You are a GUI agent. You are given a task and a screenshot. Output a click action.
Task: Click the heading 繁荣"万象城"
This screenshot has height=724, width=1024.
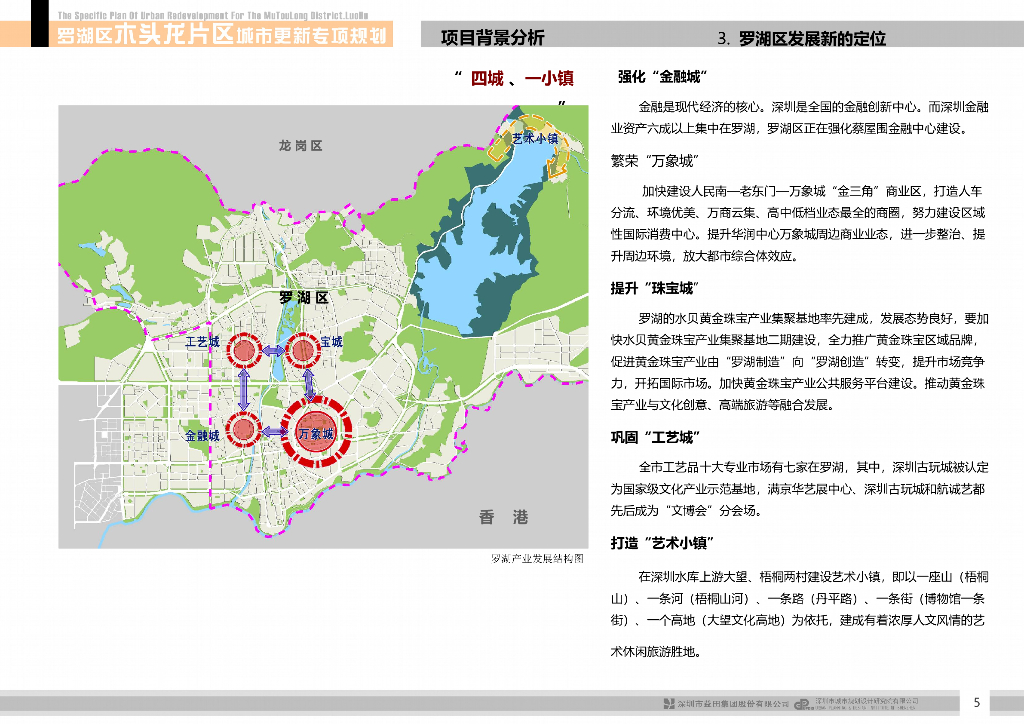click(x=654, y=161)
